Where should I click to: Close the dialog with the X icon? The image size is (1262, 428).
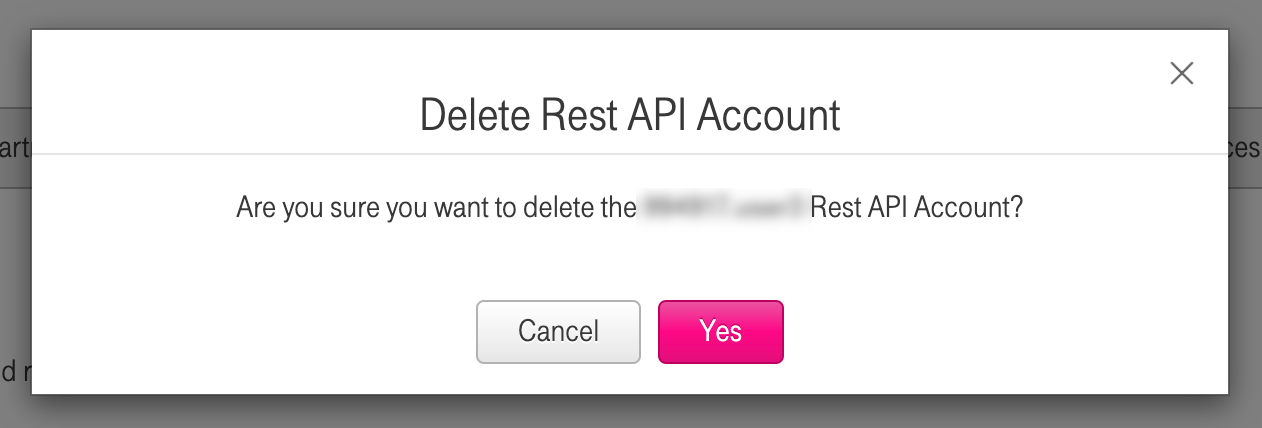[x=1182, y=73]
